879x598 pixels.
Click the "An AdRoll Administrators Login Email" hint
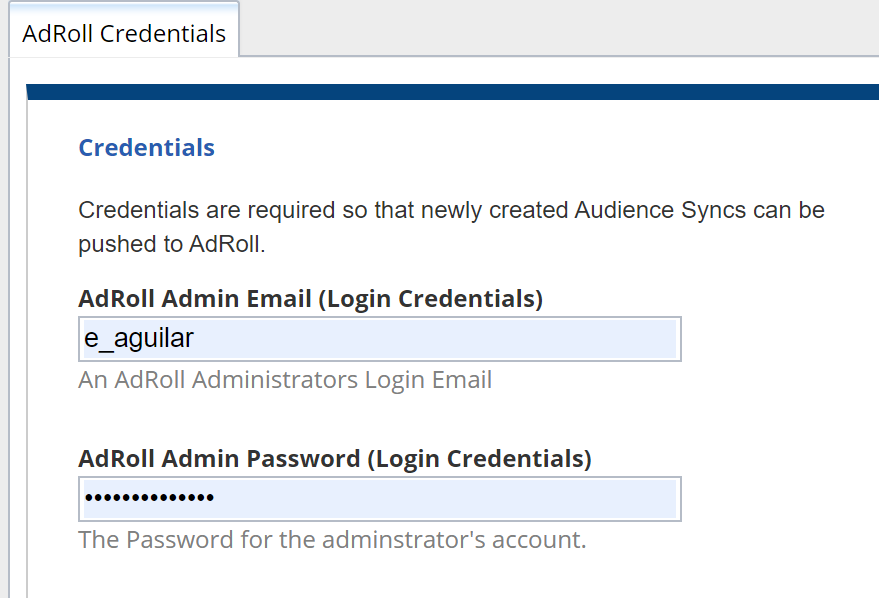tap(284, 380)
